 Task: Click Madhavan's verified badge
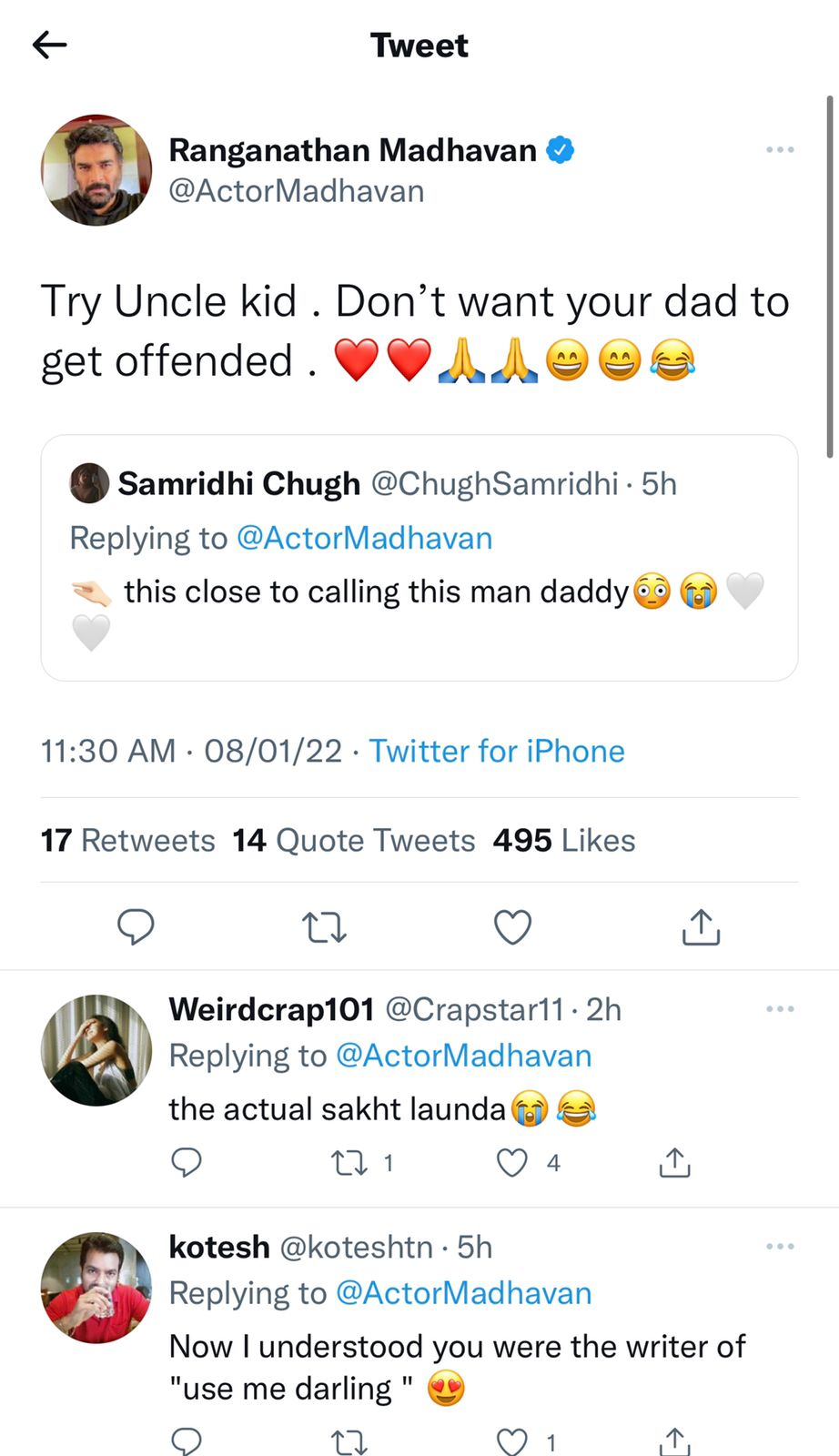559,149
